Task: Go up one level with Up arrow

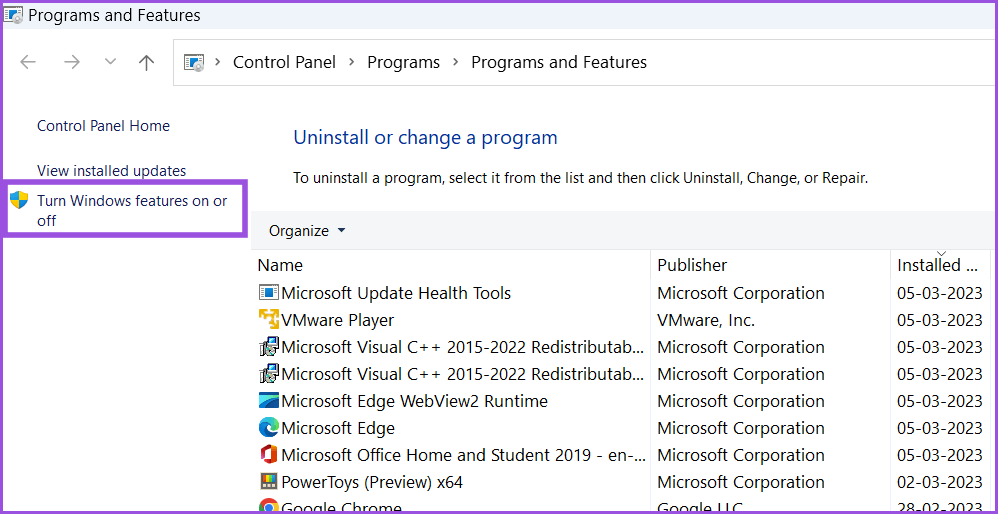Action: point(146,62)
